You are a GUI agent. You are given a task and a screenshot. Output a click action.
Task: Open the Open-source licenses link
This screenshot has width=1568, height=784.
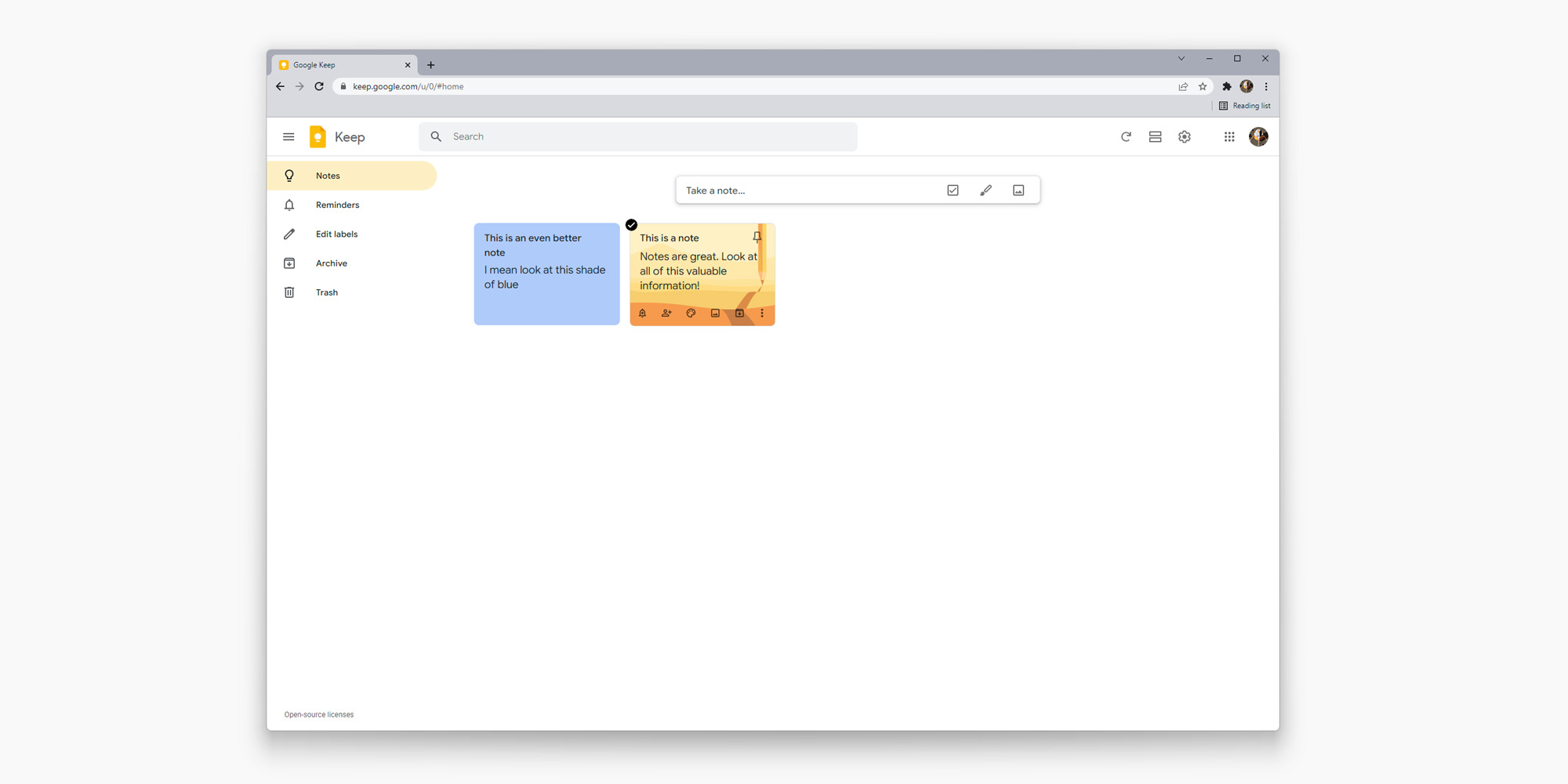click(x=318, y=714)
